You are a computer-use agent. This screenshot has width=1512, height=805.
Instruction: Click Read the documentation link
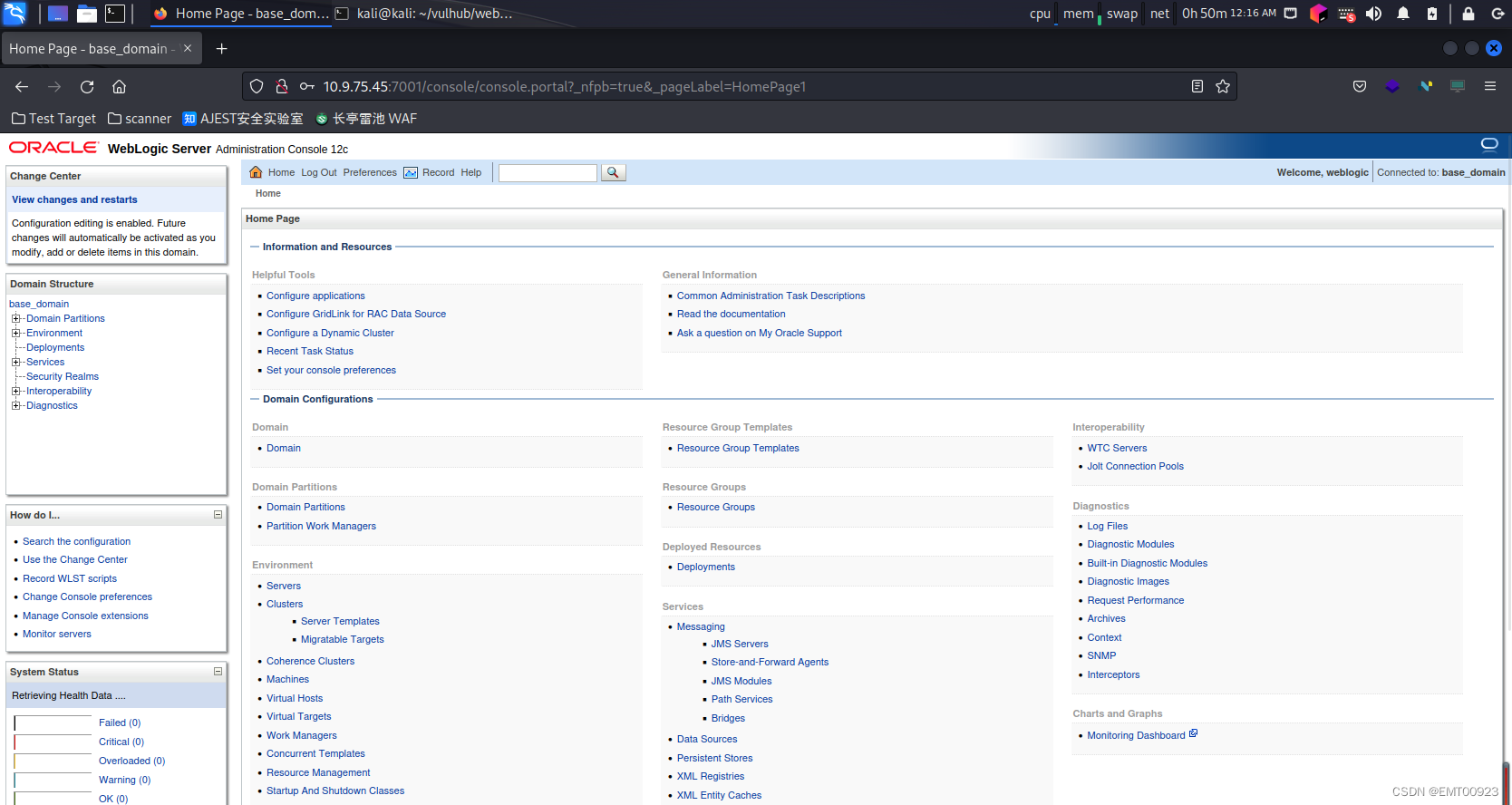(x=732, y=314)
